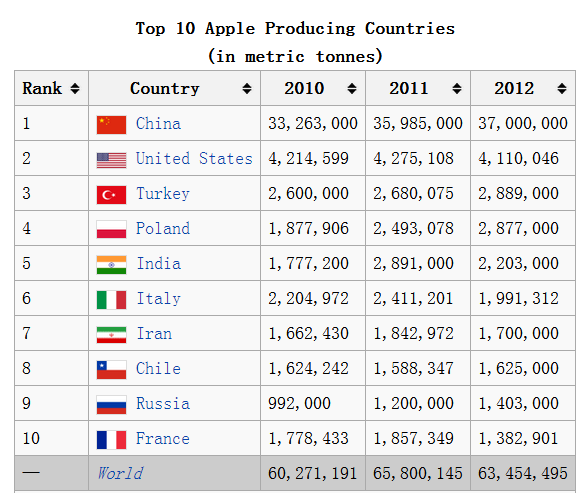The height and width of the screenshot is (493, 576).
Task: Select China's 2012 value 37,000,000
Action: click(x=523, y=123)
